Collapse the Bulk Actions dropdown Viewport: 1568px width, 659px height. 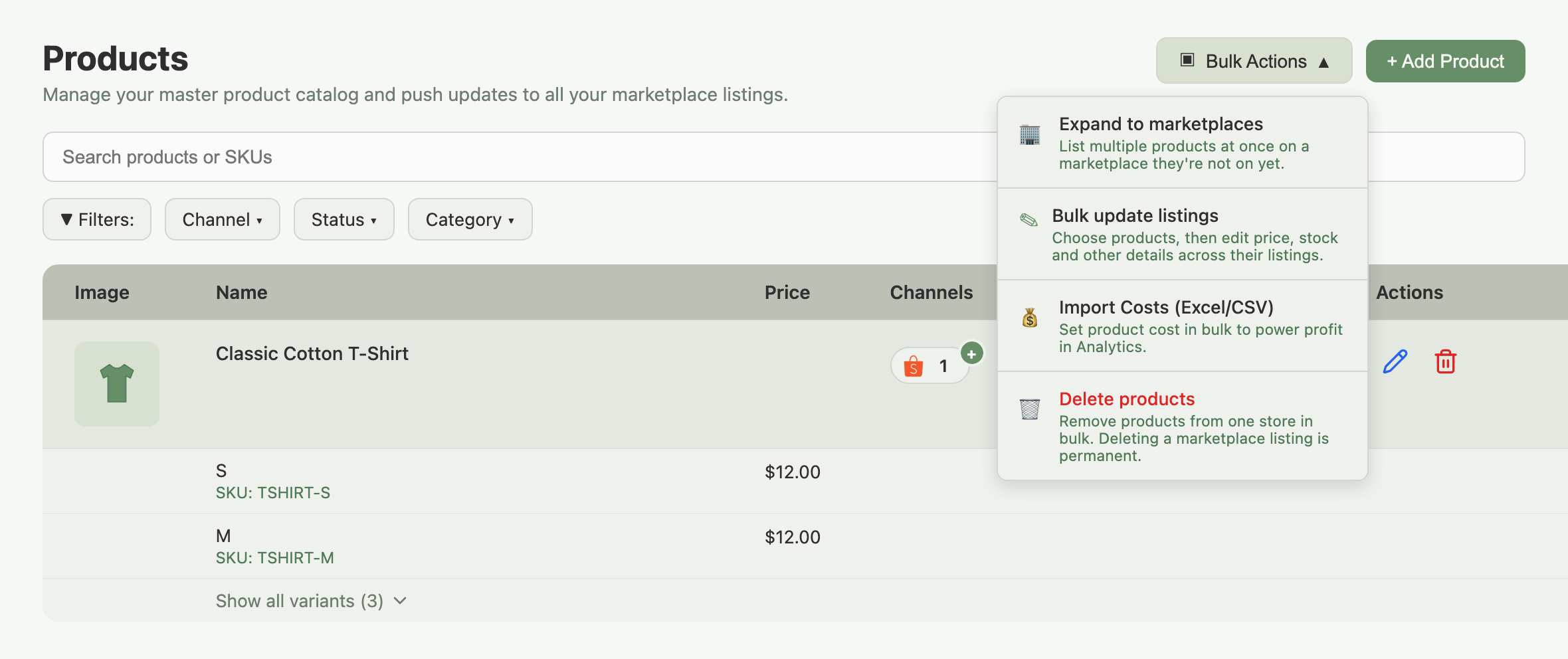click(x=1254, y=61)
